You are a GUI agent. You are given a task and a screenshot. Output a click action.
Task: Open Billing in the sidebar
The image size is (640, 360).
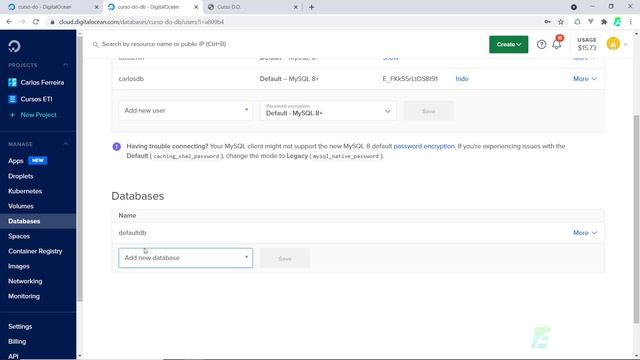(x=17, y=342)
